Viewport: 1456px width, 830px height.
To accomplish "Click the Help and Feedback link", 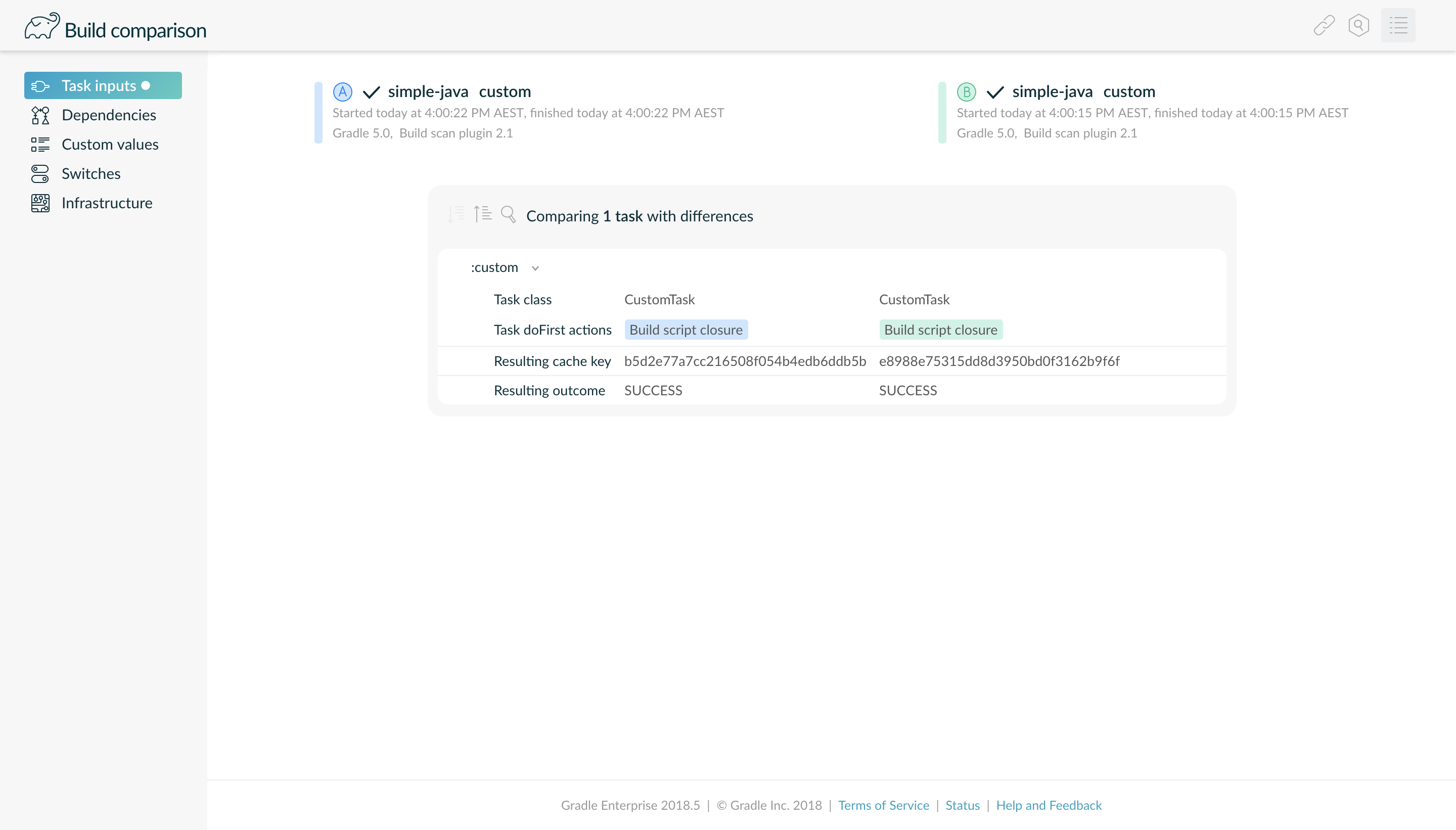I will (1049, 805).
